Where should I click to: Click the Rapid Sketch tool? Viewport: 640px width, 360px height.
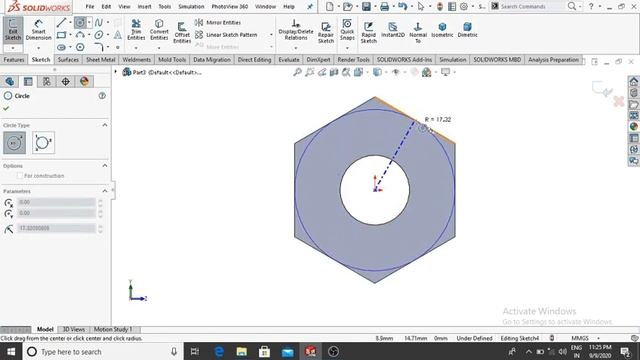point(368,33)
